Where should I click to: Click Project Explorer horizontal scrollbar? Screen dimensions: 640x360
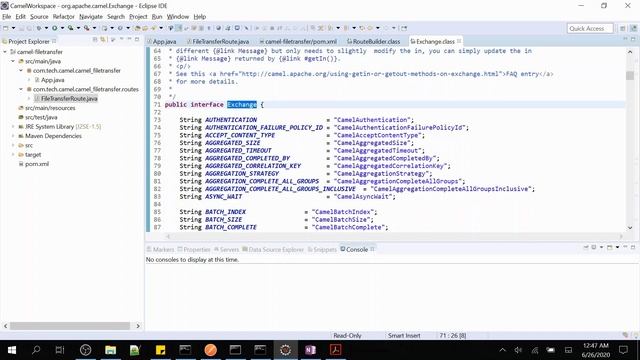coord(70,326)
